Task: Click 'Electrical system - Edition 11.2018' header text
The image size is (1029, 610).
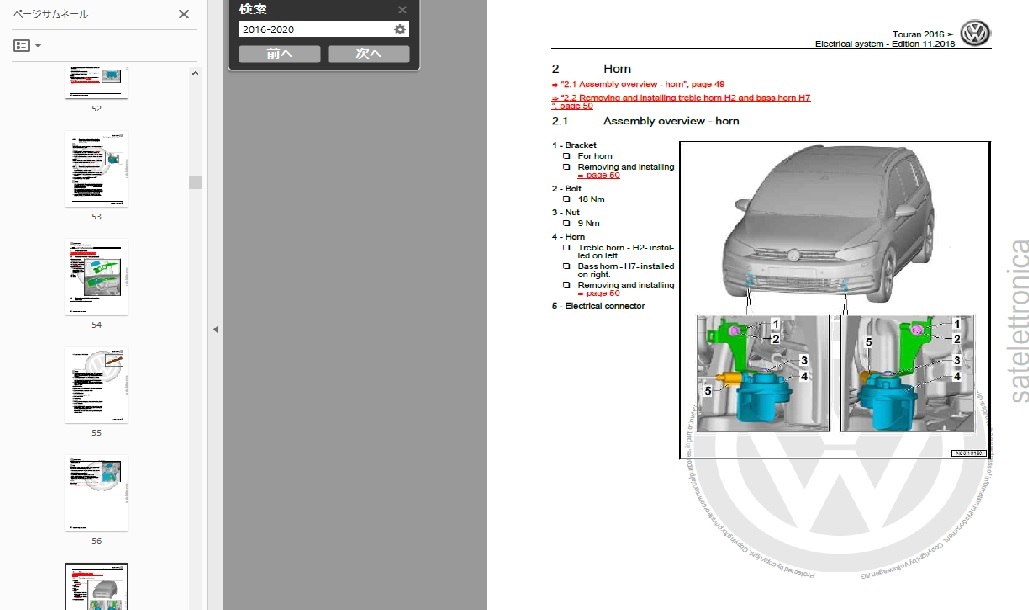Action: point(885,44)
